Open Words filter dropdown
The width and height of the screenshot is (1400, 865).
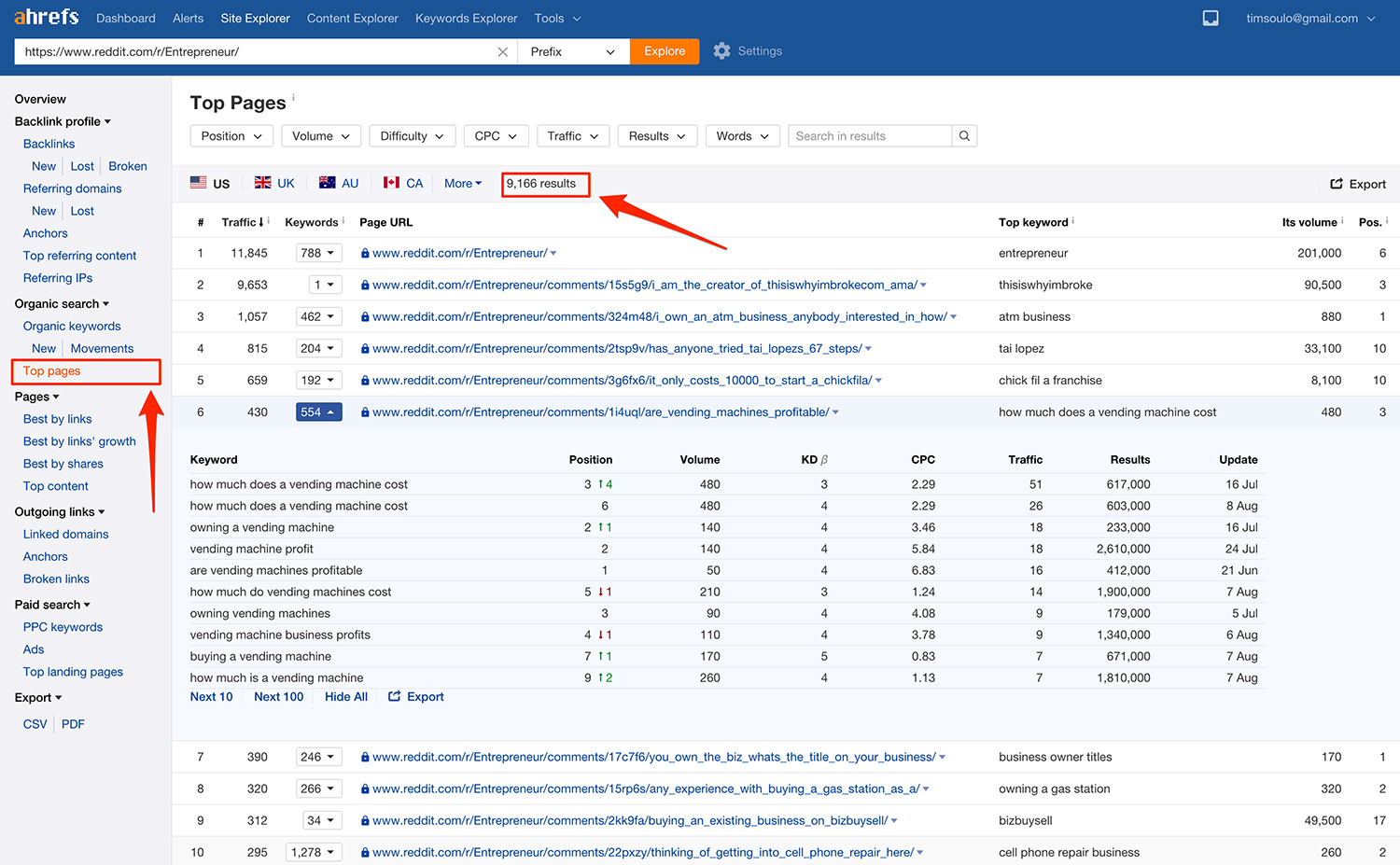coord(743,136)
